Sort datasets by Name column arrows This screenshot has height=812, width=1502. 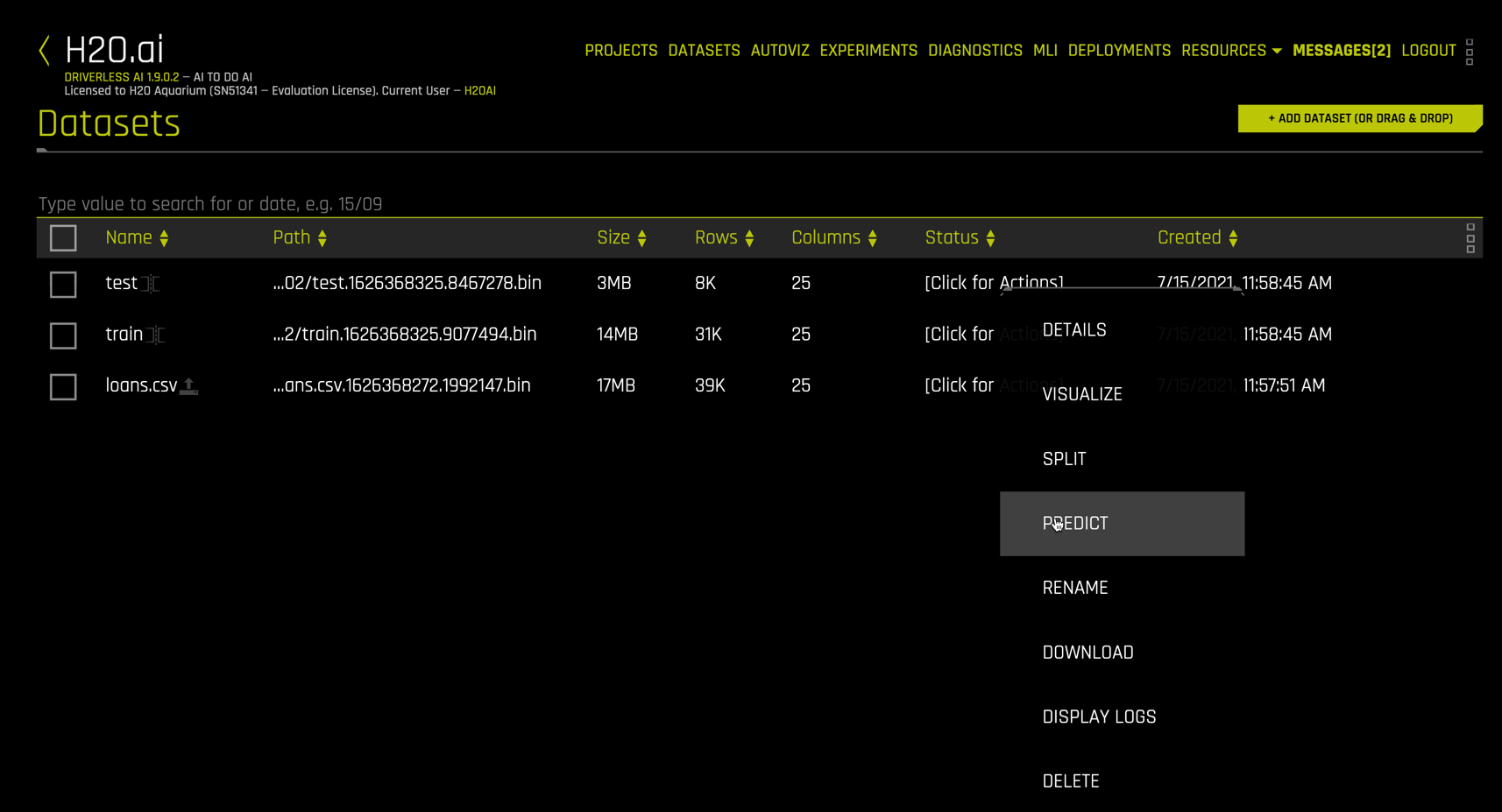tap(164, 238)
